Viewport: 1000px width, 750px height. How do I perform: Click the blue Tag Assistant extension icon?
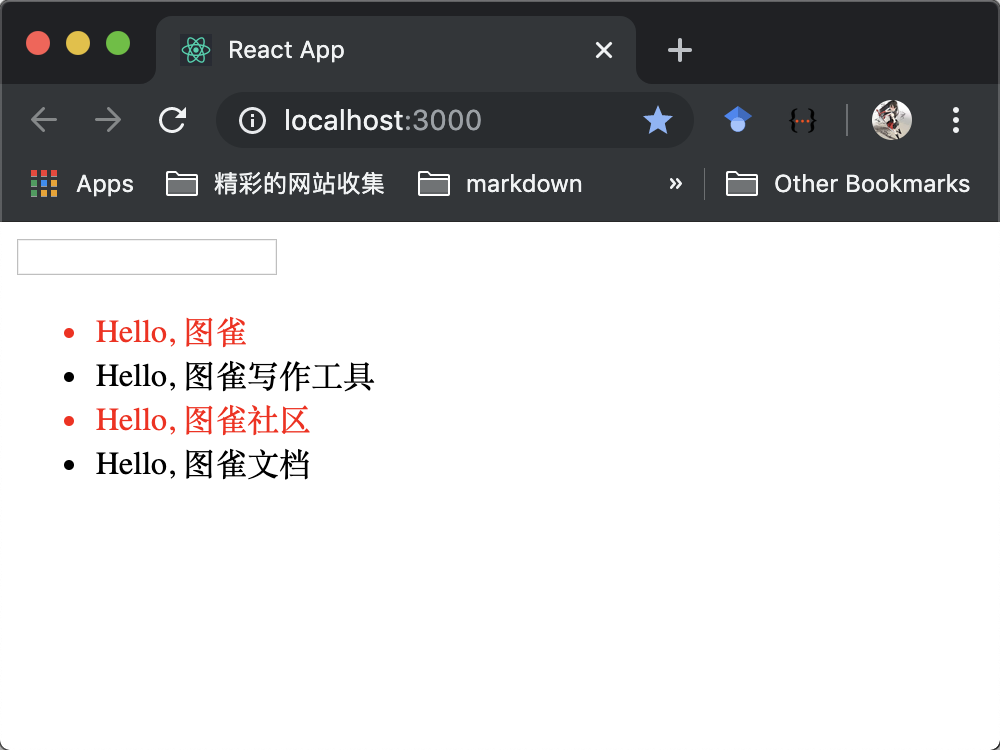click(x=737, y=119)
